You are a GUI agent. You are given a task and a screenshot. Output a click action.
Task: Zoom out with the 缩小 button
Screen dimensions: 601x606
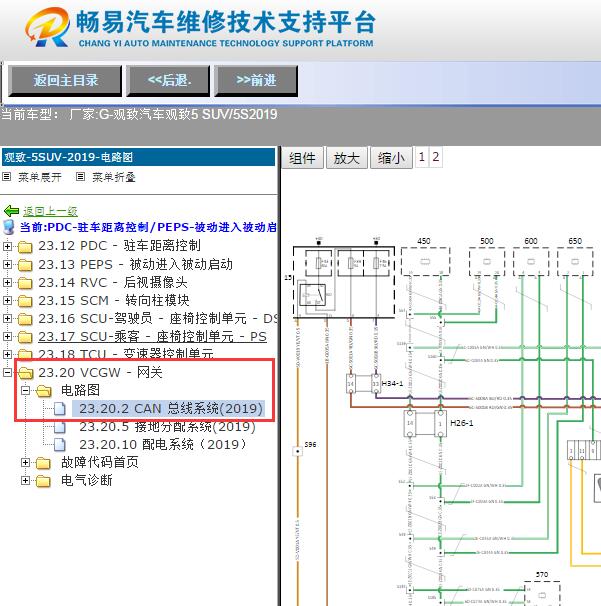[391, 158]
